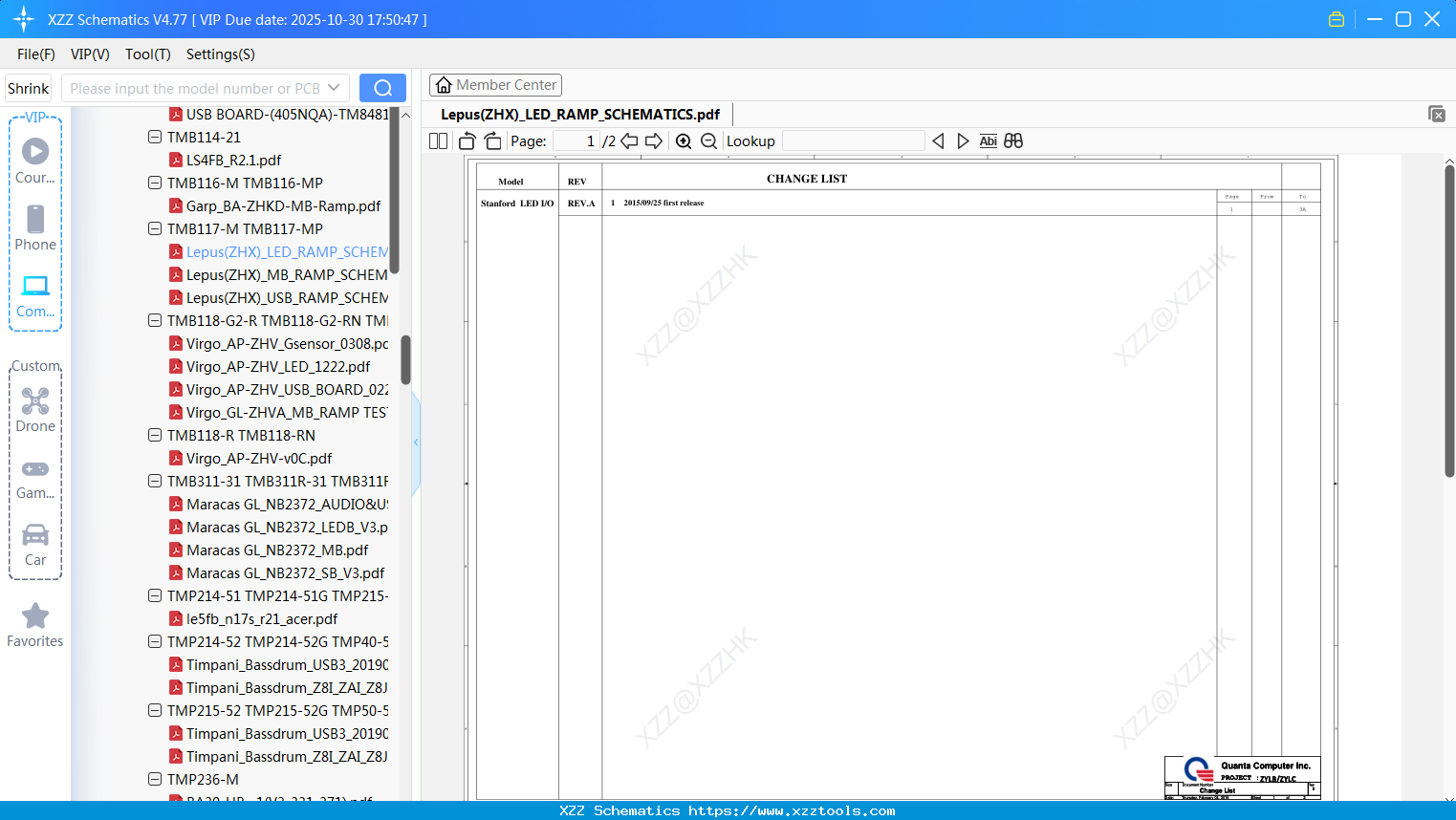1456x820 pixels.
Task: Open Favorites star in sidebar
Action: (35, 626)
